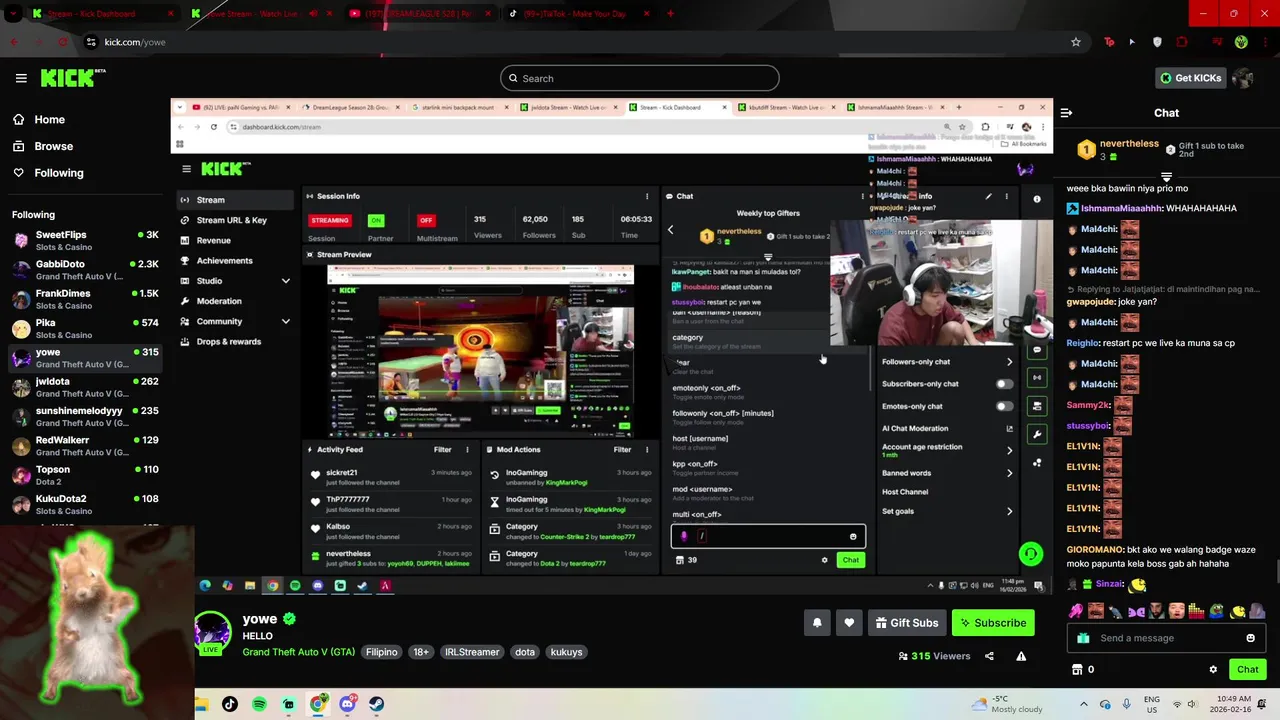Bookmark this page with the star icon
Image resolution: width=1280 pixels, height=720 pixels.
1076,42
